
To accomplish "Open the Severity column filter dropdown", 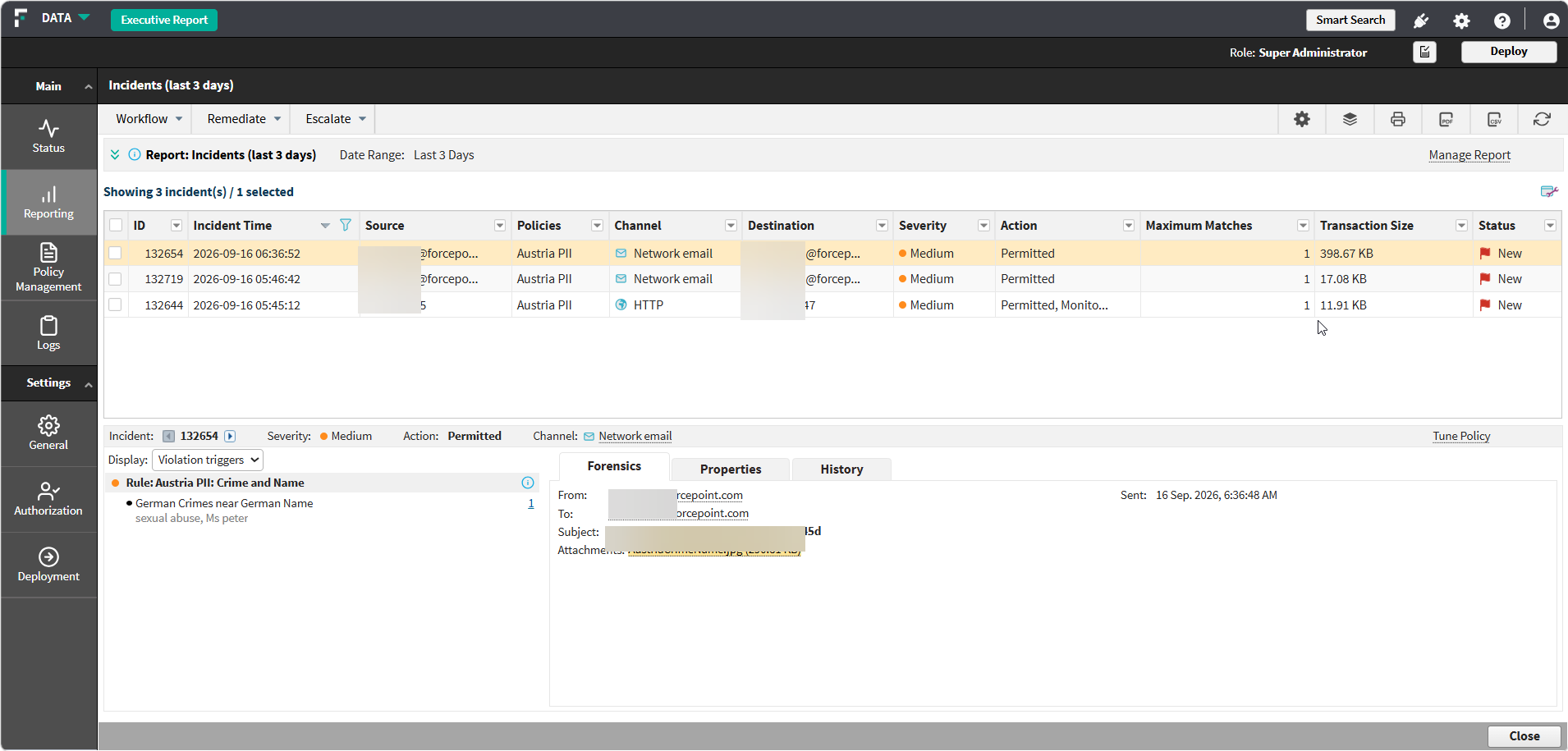I will [983, 225].
